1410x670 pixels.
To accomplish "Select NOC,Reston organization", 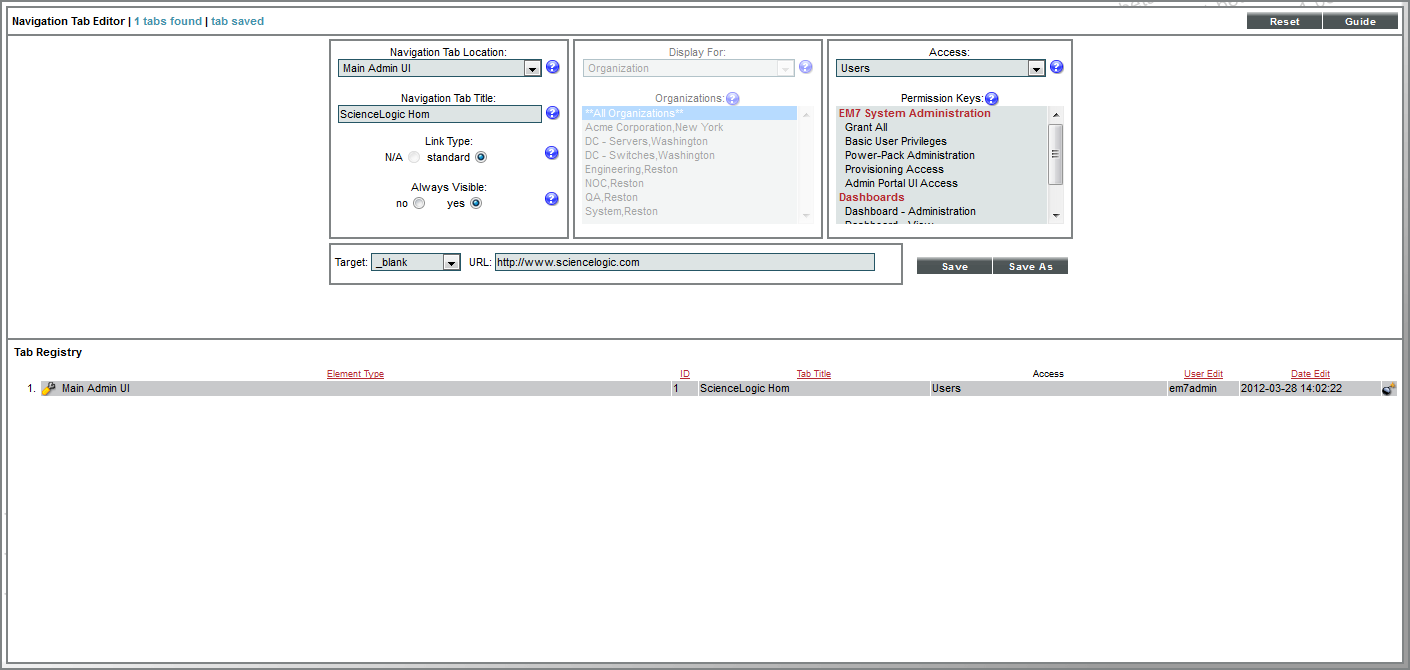I will 614,183.
